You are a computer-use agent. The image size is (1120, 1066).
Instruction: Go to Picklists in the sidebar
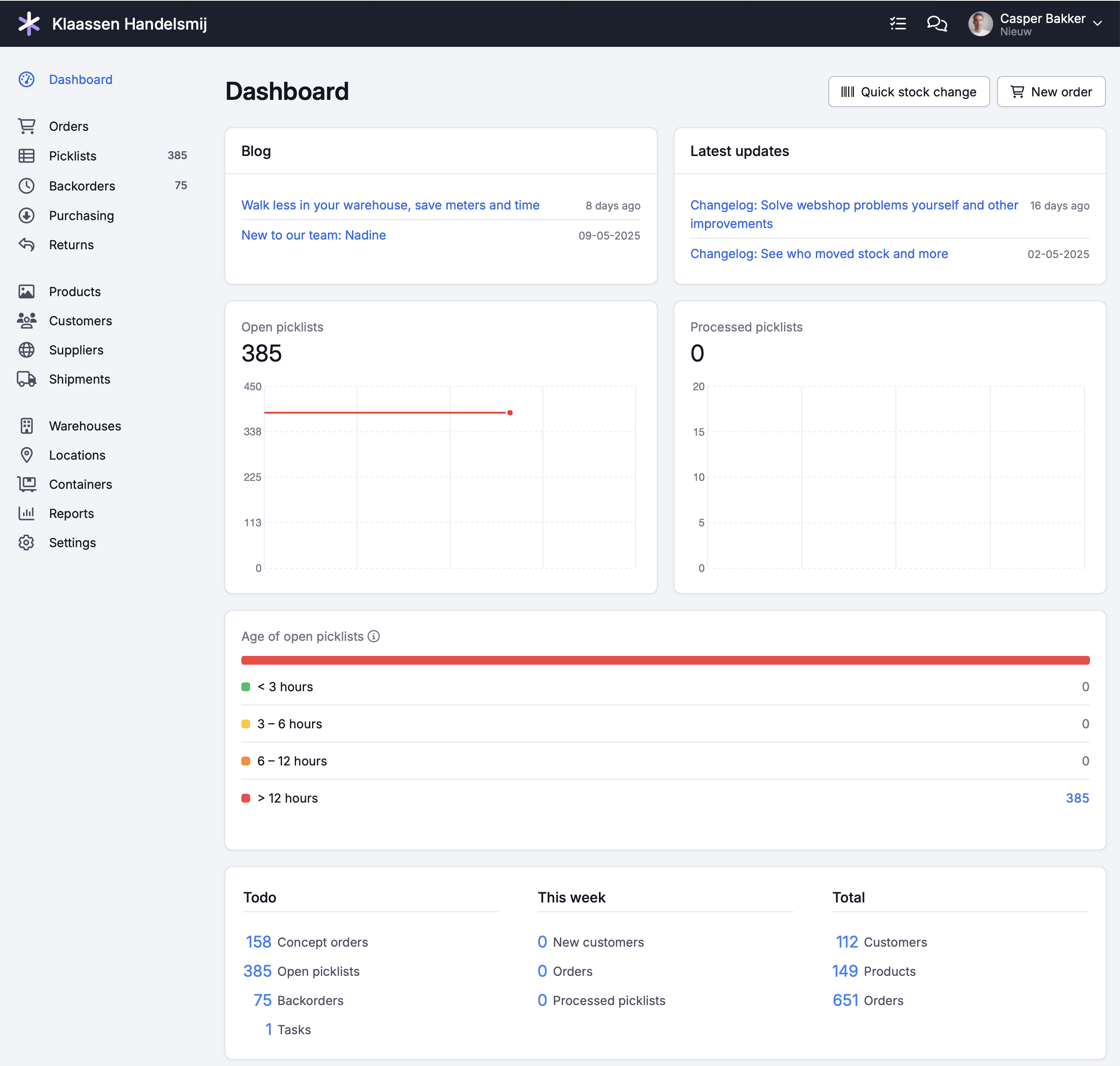pos(73,156)
